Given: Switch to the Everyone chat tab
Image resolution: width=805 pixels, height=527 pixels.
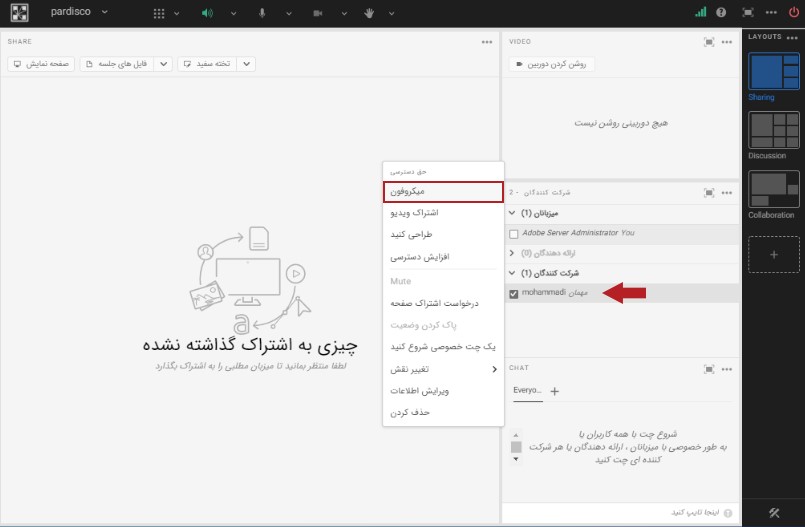Looking at the screenshot, I should click(x=527, y=391).
